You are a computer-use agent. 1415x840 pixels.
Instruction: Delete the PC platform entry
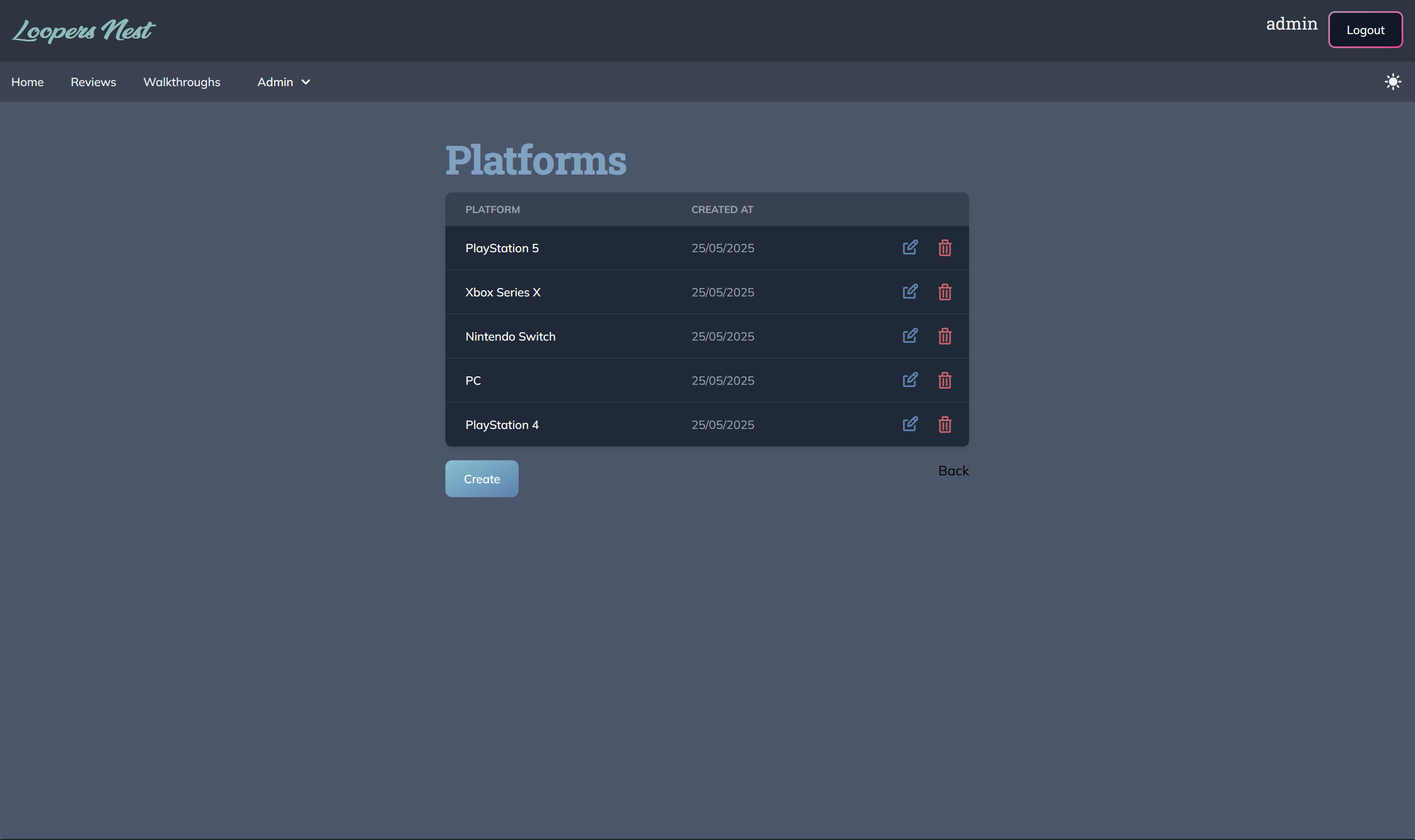(x=944, y=380)
